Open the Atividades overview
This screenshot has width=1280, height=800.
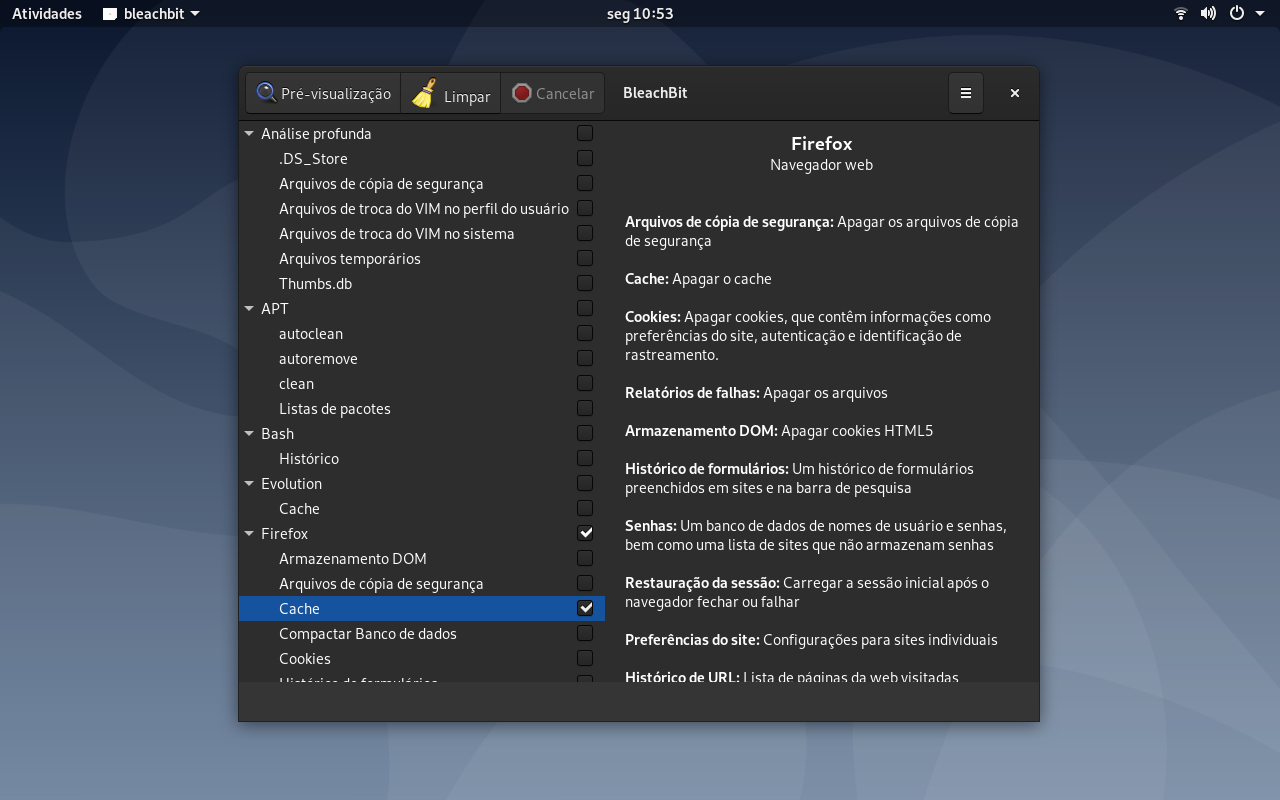[47, 14]
